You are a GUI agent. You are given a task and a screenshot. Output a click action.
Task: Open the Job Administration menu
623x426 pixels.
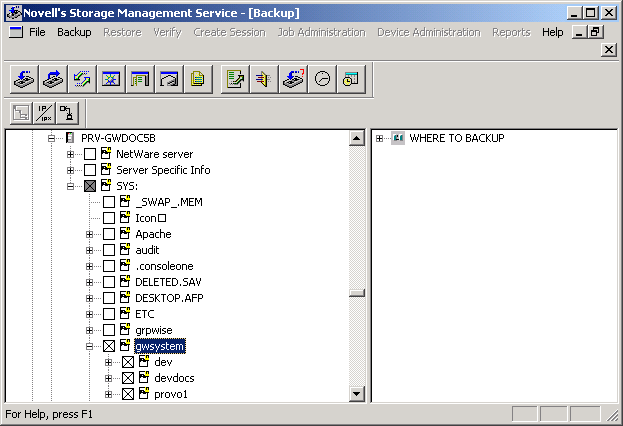click(321, 32)
